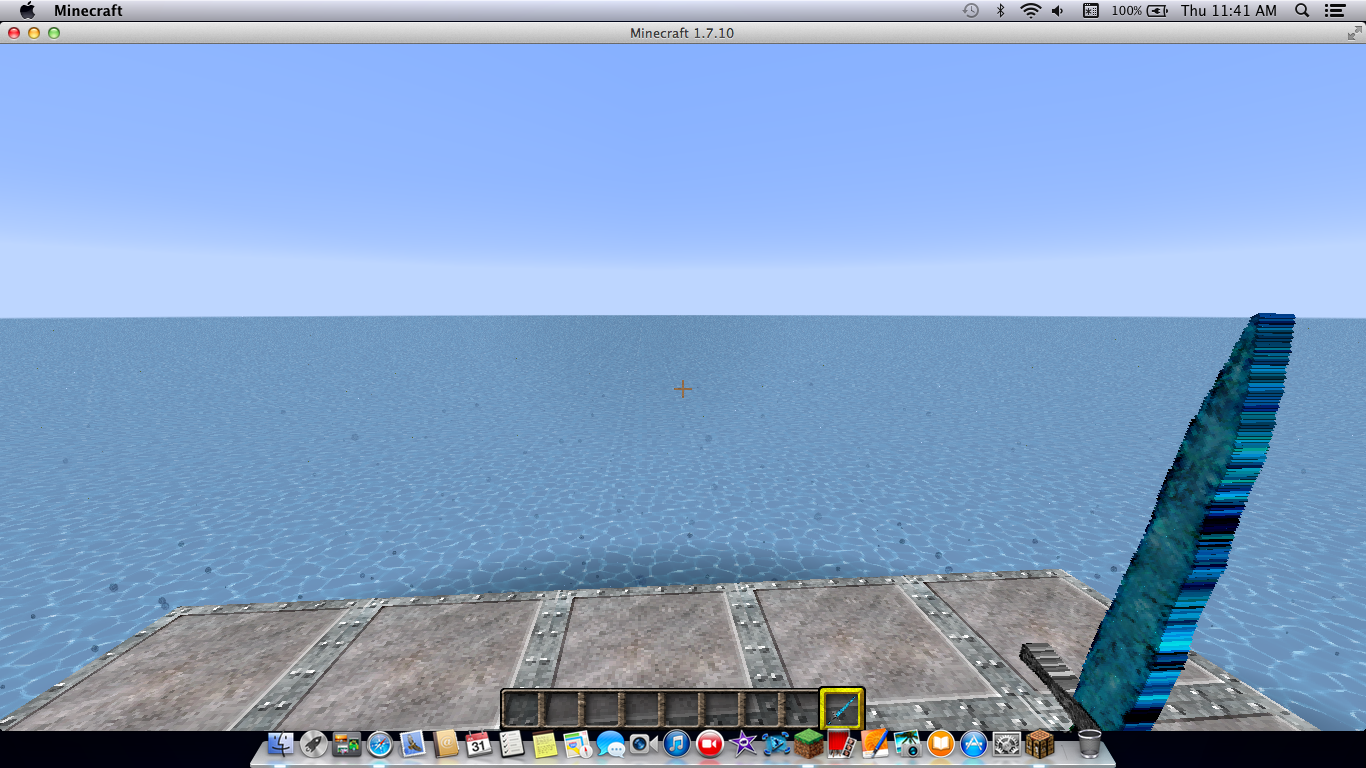This screenshot has height=768, width=1366.
Task: Open Photo Booth red curtain icon
Action: [x=842, y=744]
